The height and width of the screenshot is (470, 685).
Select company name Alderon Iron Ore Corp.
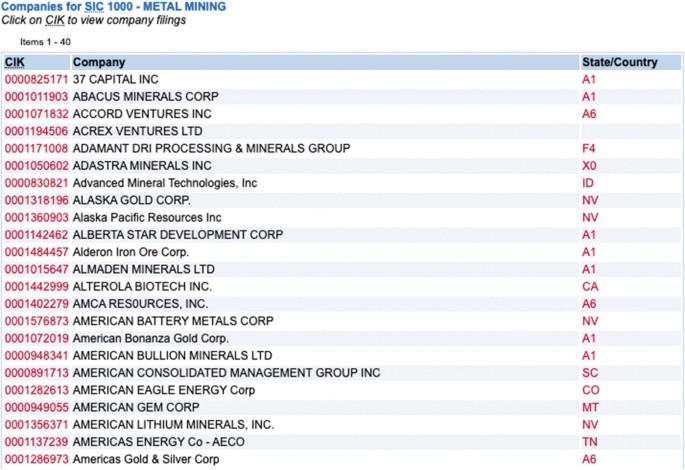point(131,252)
